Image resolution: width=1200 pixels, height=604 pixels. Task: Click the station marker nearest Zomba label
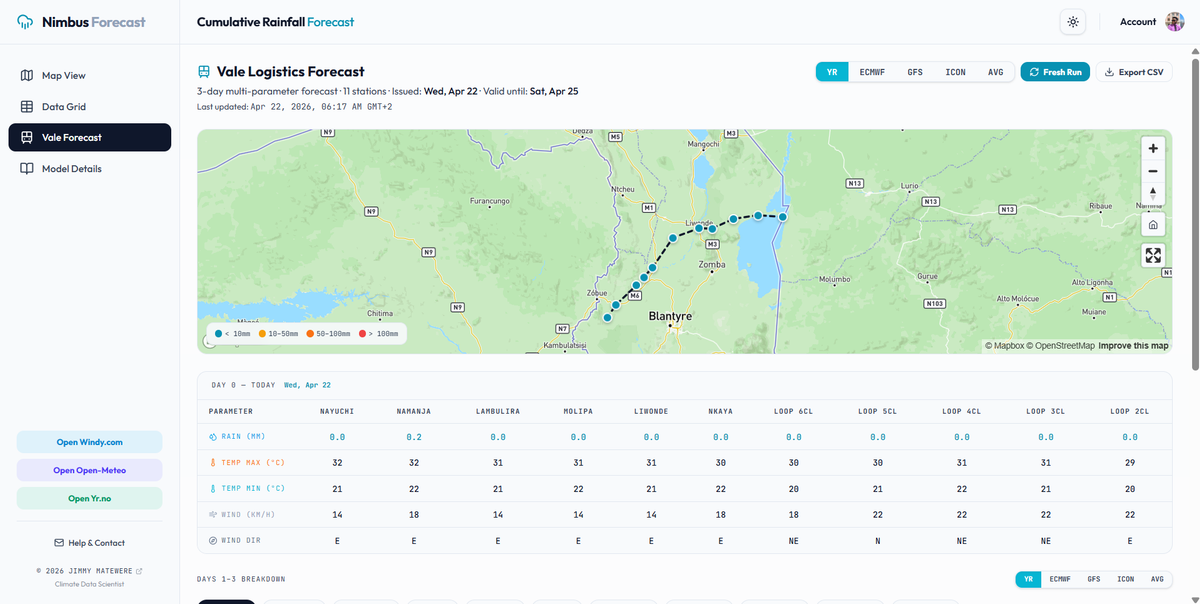pos(712,229)
